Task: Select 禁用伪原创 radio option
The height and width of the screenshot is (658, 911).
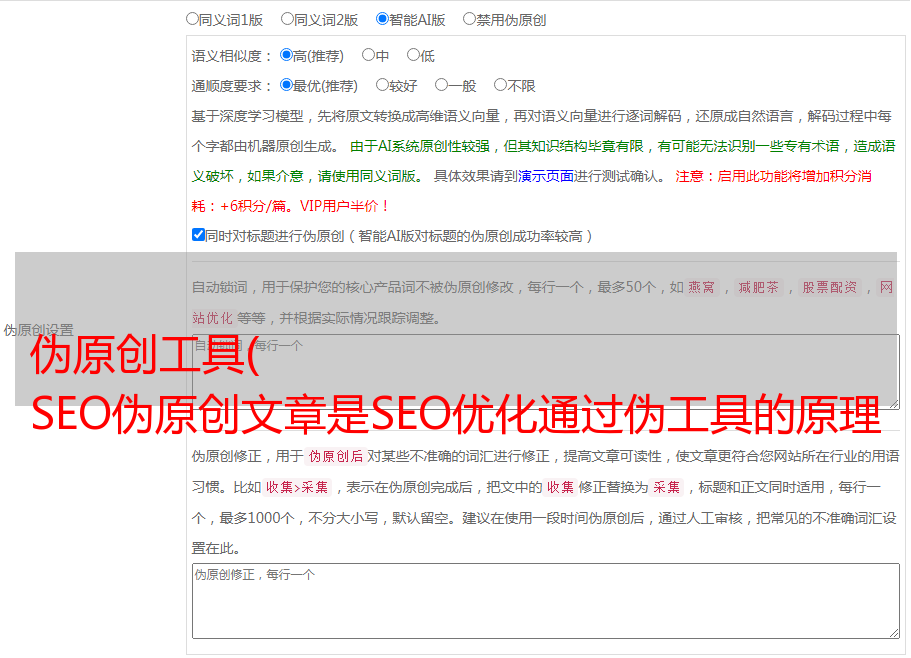Action: (469, 19)
